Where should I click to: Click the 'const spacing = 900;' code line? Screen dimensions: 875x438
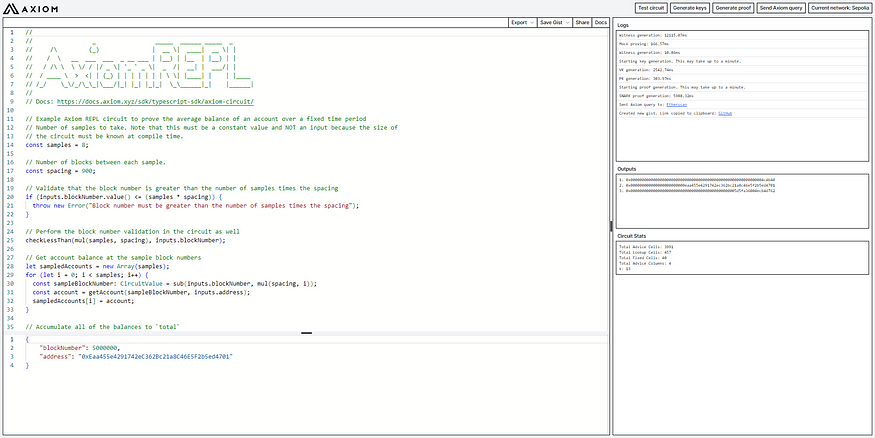pos(60,171)
